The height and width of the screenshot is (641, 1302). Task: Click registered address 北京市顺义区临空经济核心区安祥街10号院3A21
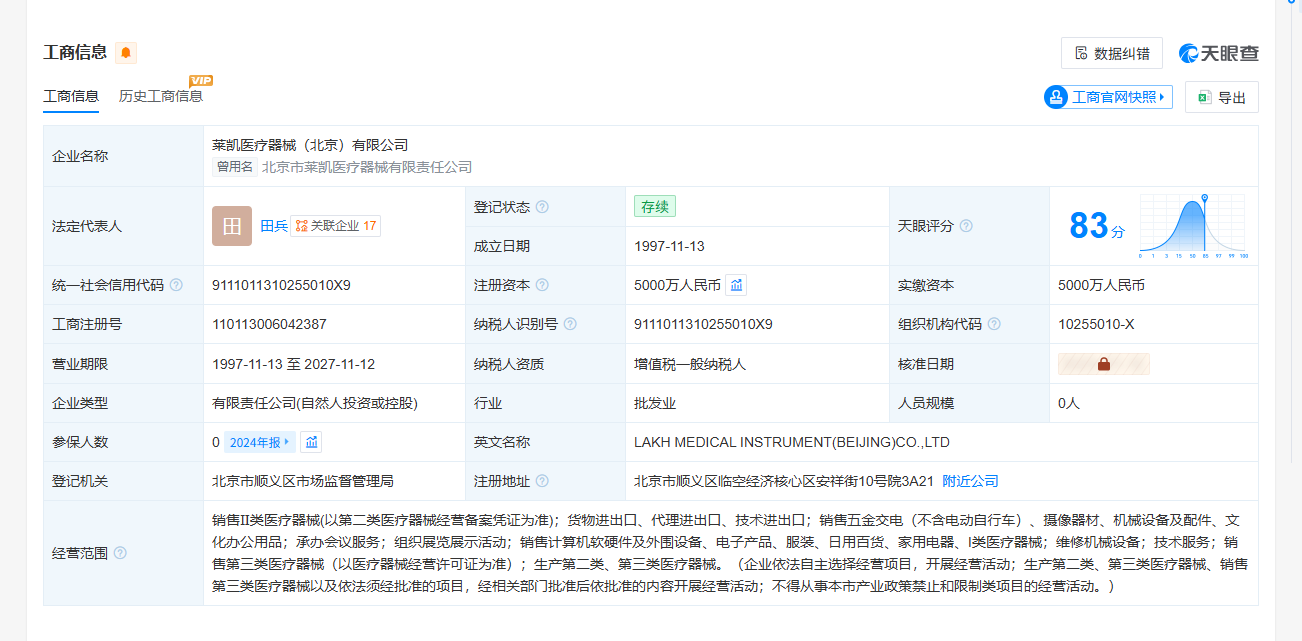click(783, 481)
